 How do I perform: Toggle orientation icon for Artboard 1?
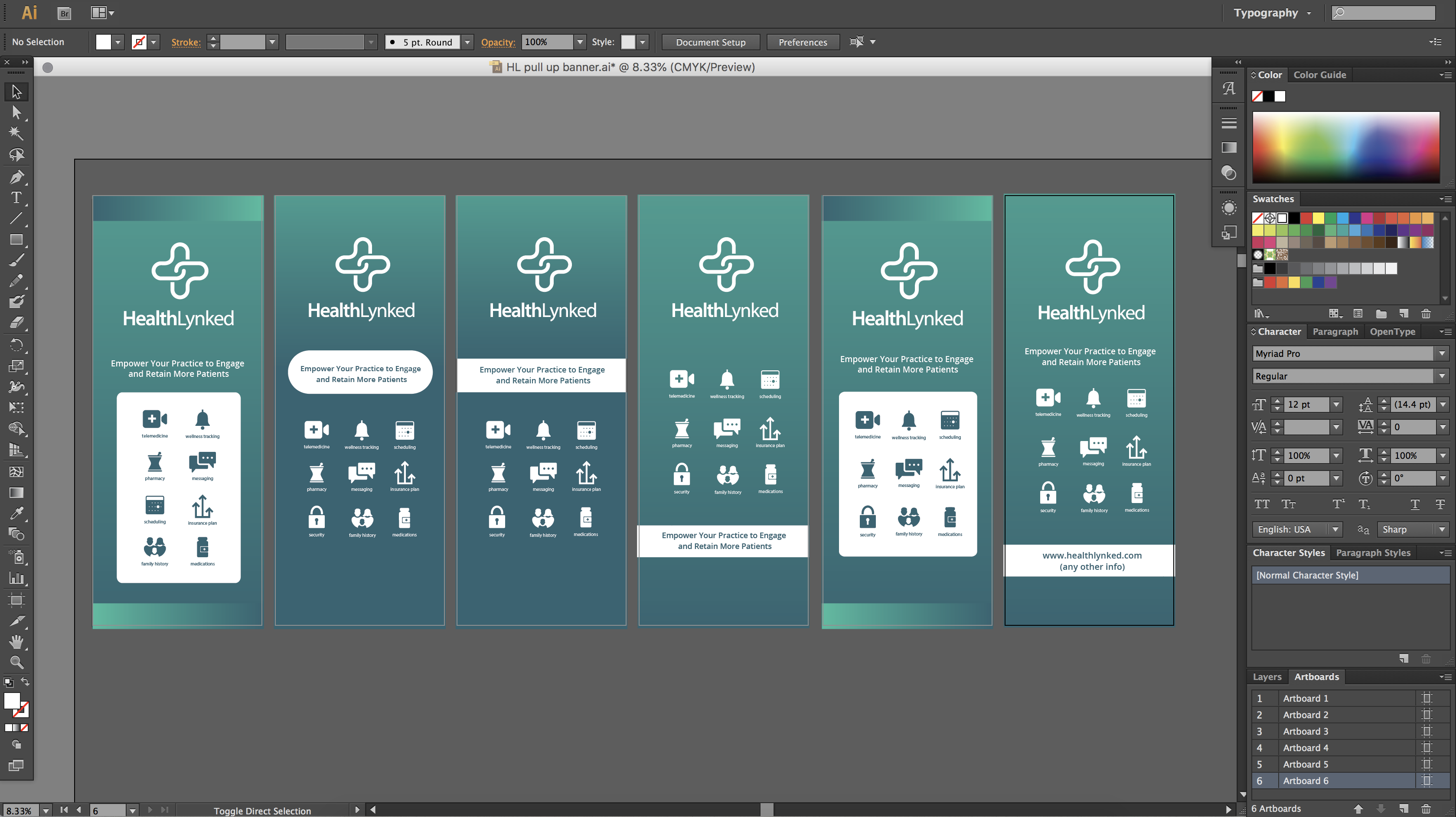click(x=1427, y=698)
